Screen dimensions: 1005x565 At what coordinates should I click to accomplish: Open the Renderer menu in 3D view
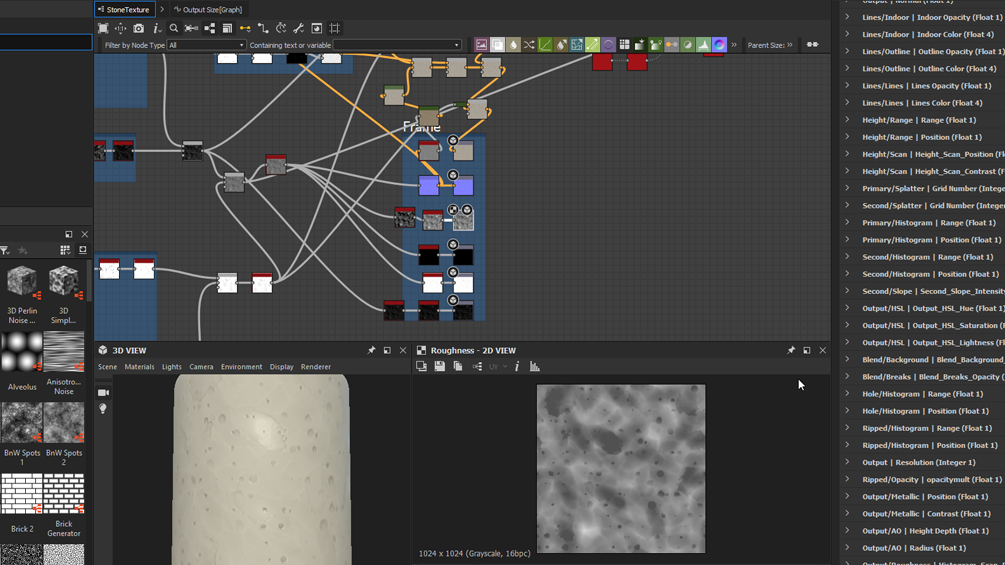(x=316, y=366)
